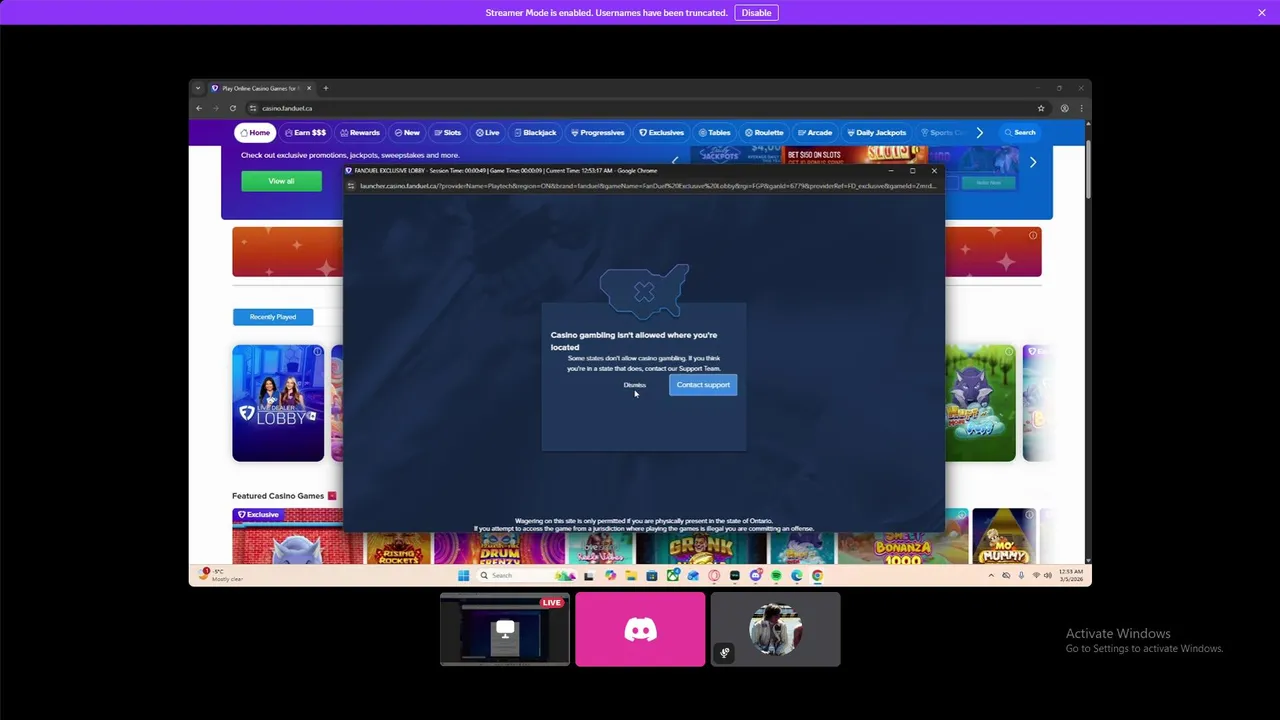Screen dimensions: 1280x720
Task: Click the Windows taskbar Search box
Action: pos(527,575)
